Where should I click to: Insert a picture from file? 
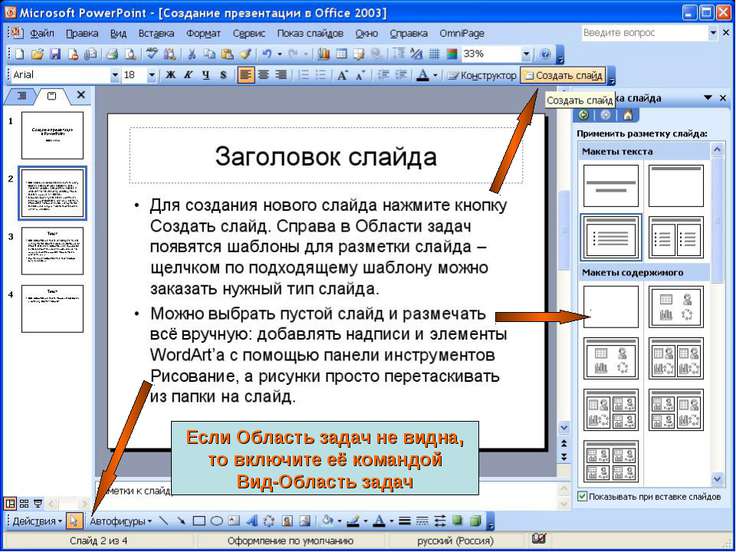point(305,521)
